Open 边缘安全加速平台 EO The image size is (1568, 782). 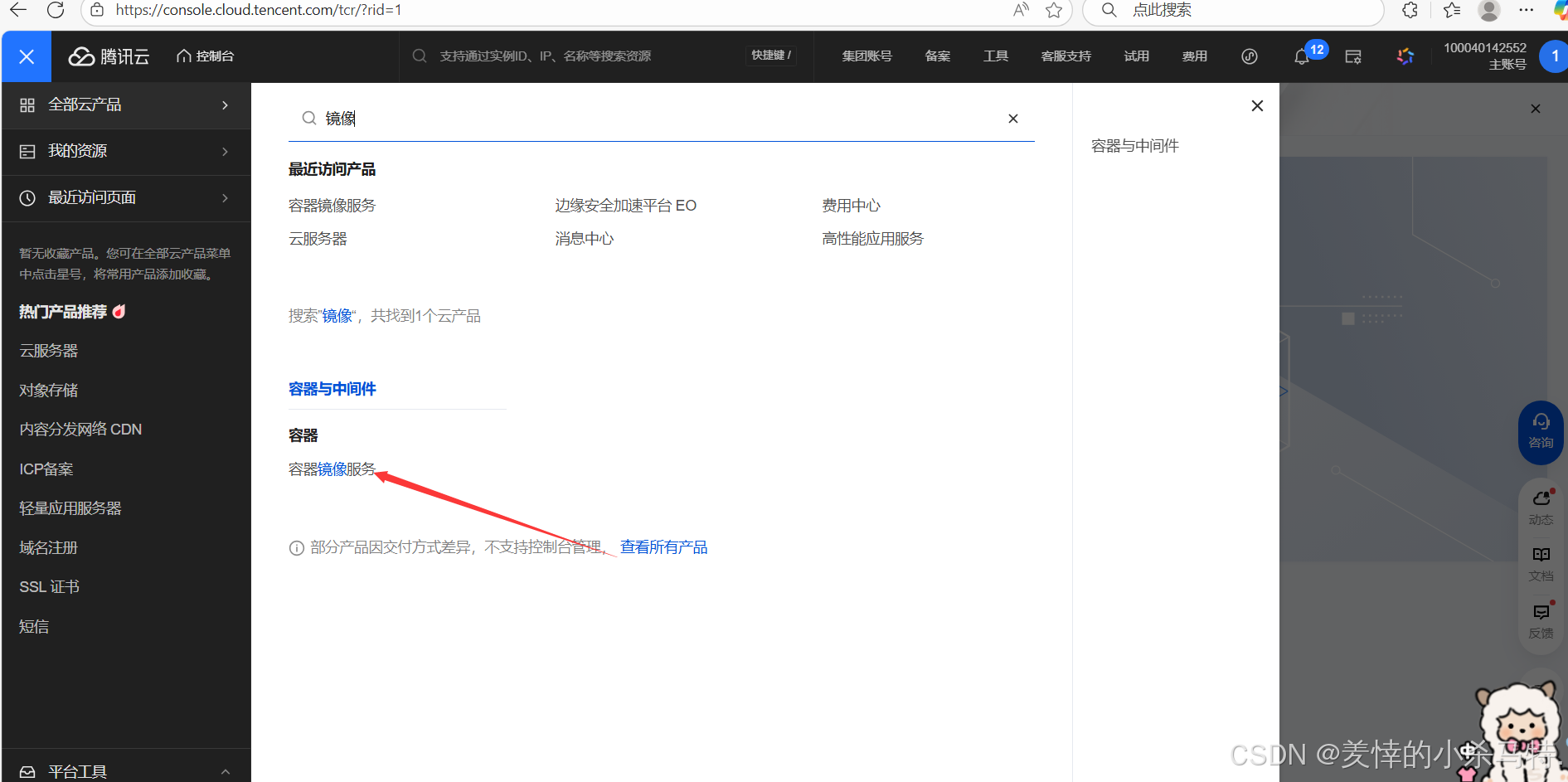[x=626, y=206]
